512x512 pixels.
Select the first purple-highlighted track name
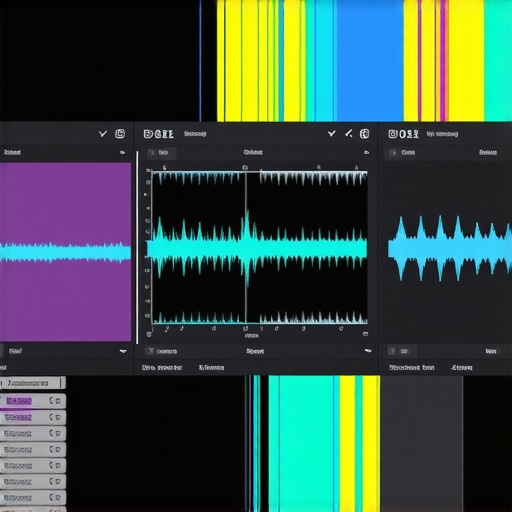coord(19,401)
